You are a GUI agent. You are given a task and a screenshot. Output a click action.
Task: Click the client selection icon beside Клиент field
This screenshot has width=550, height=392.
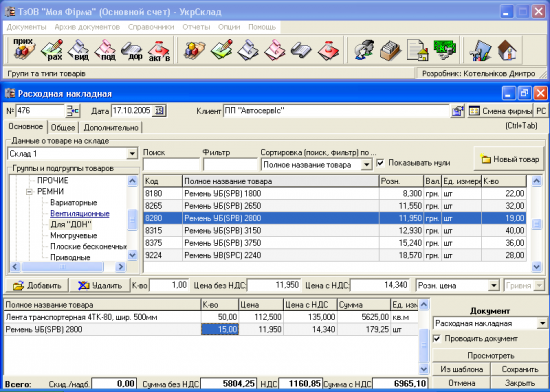tap(457, 111)
